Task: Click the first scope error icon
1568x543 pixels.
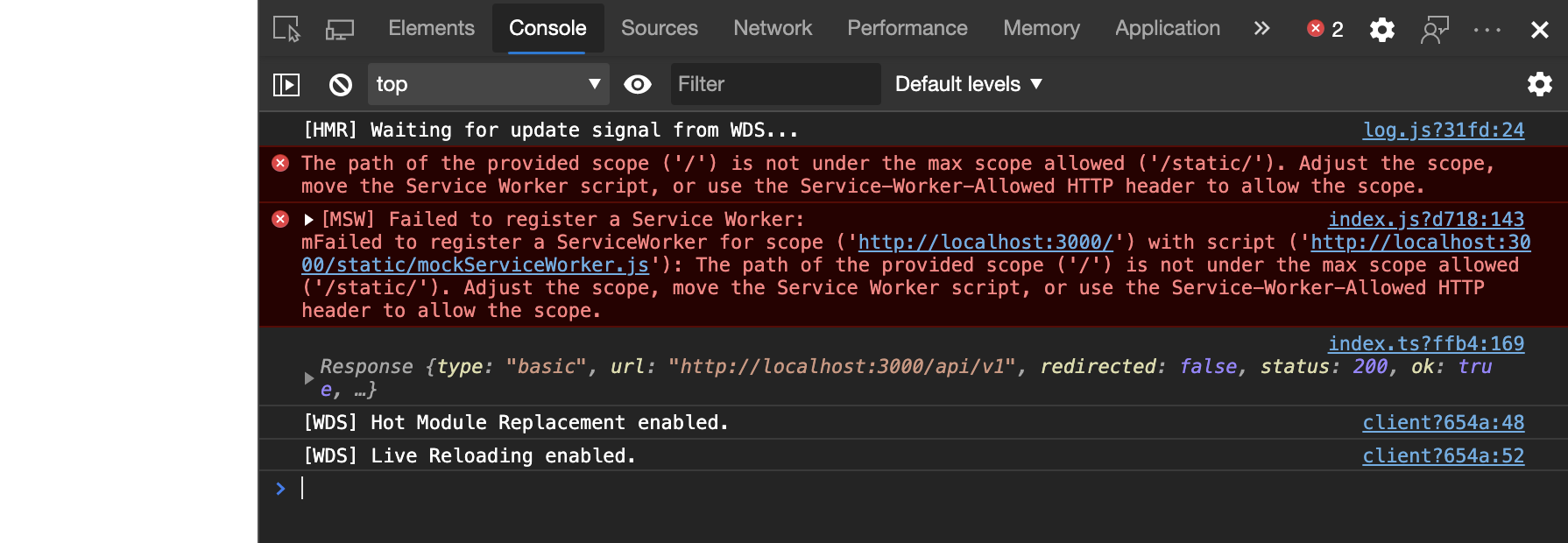Action: (280, 163)
